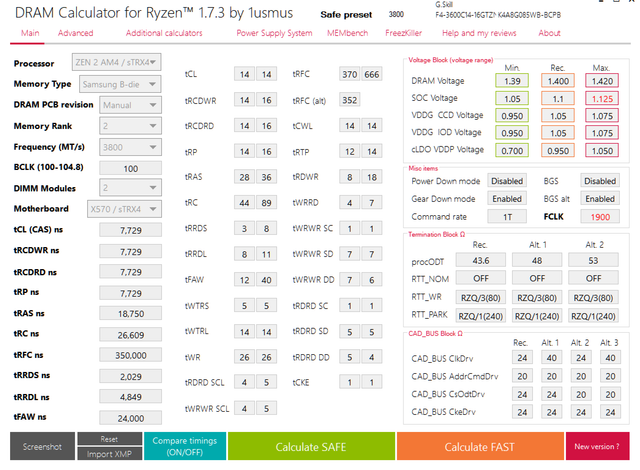Click the tRCDWR ns value field
The image size is (640, 470).
pos(130,252)
